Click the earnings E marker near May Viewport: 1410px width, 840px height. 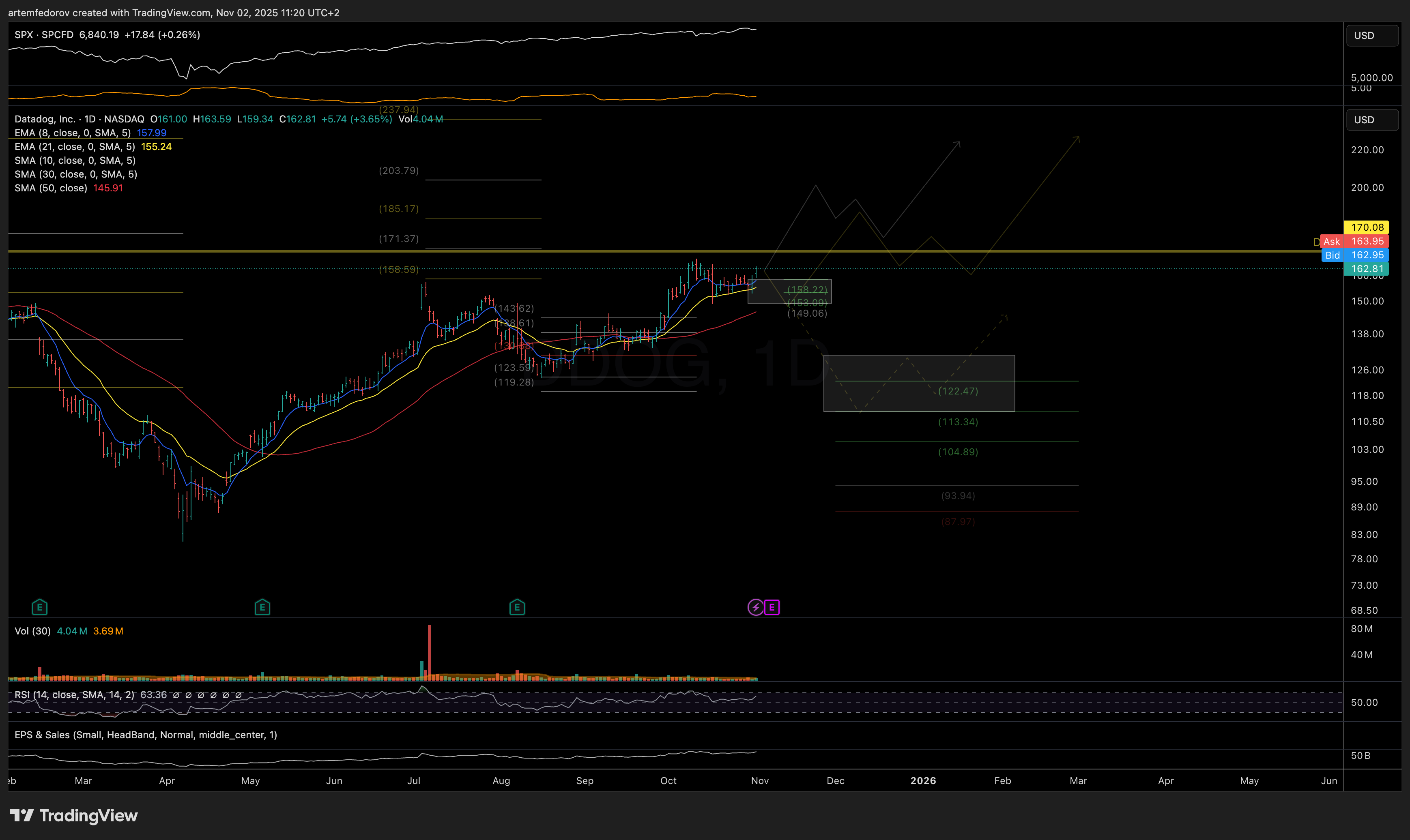(262, 607)
